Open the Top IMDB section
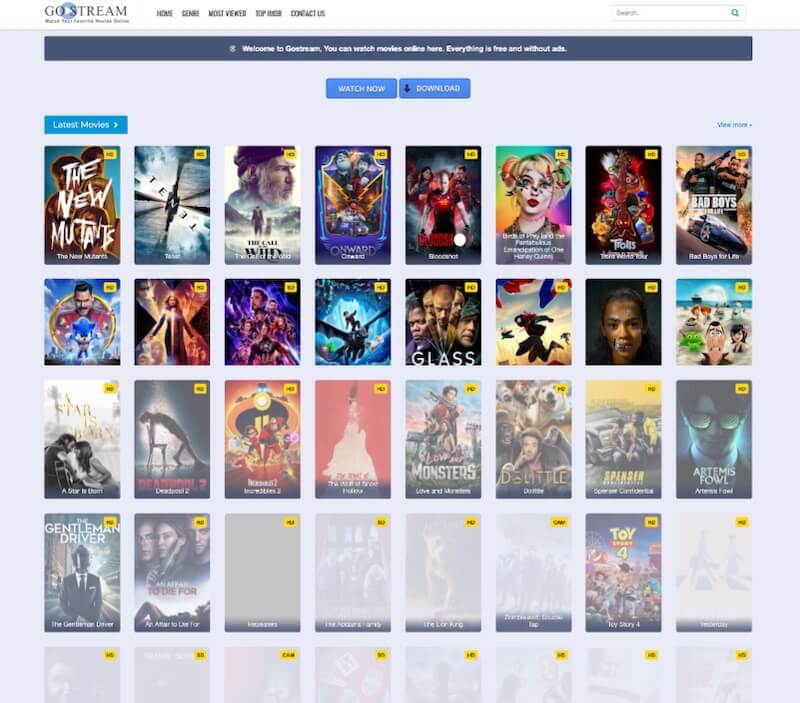This screenshot has height=703, width=800. click(x=268, y=14)
